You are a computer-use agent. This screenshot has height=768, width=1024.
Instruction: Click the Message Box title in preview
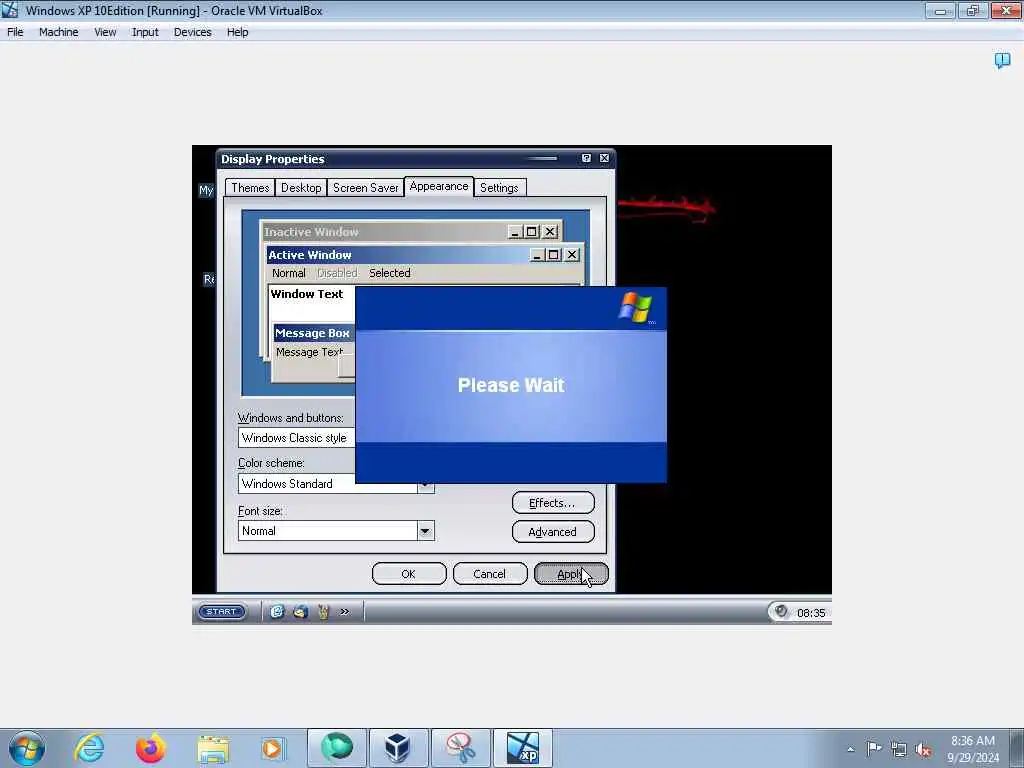click(x=312, y=333)
